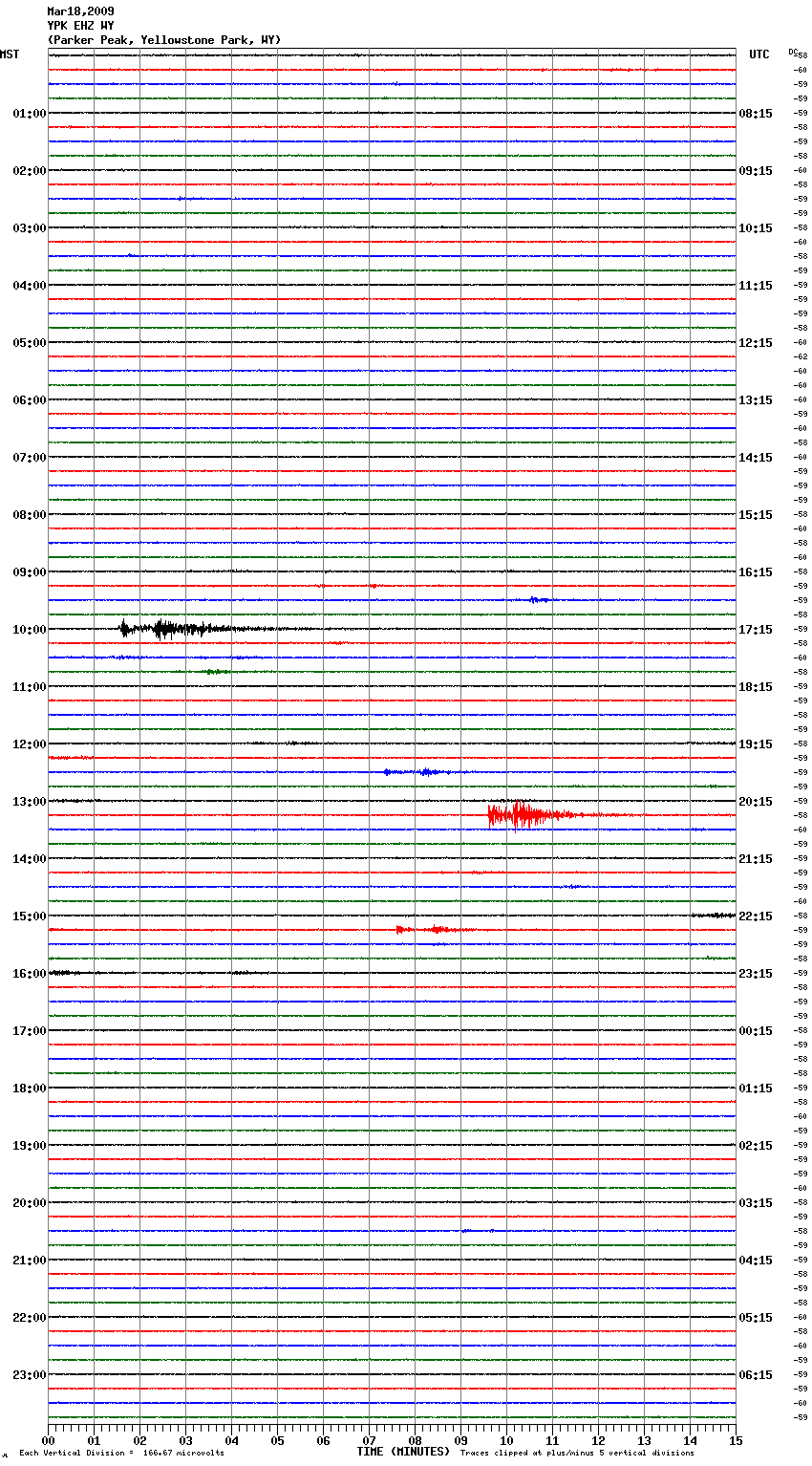
Task: Pick the 19:15 UTC time label
Action: [756, 744]
